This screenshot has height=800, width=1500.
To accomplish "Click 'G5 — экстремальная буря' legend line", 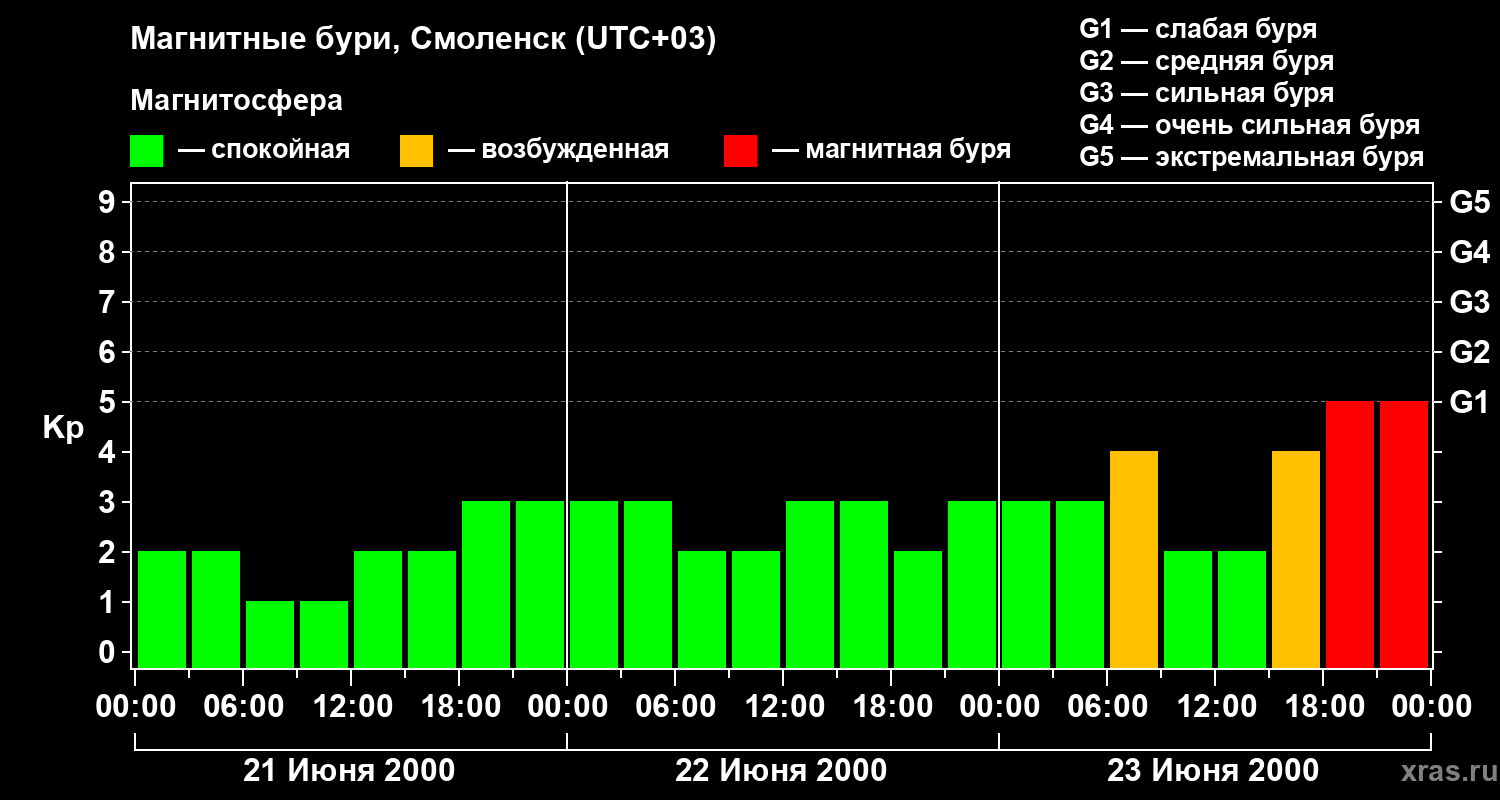I will (1251, 157).
